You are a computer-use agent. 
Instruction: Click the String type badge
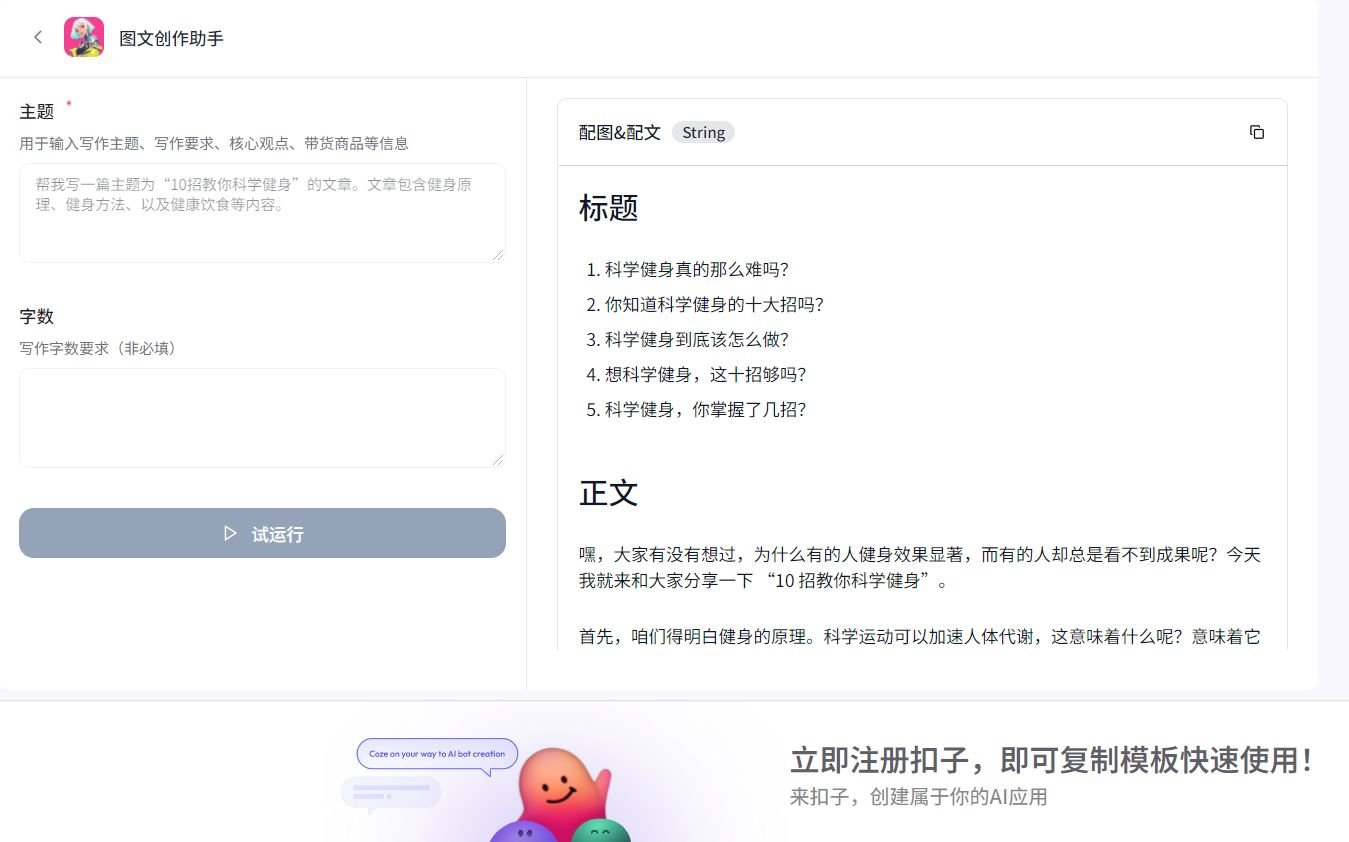pyautogui.click(x=703, y=132)
